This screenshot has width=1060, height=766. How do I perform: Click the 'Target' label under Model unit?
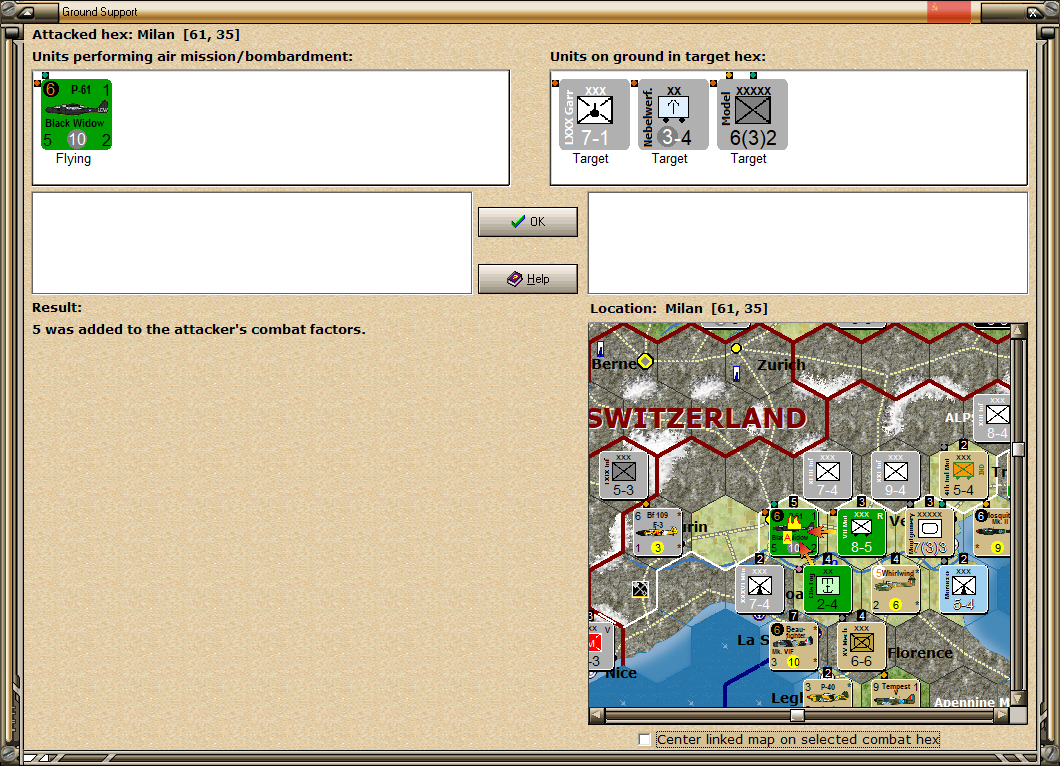point(748,158)
